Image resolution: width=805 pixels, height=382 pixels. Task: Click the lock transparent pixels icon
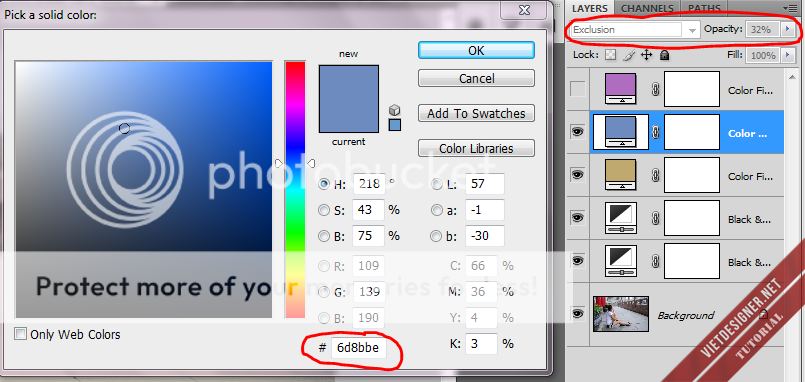pos(610,55)
